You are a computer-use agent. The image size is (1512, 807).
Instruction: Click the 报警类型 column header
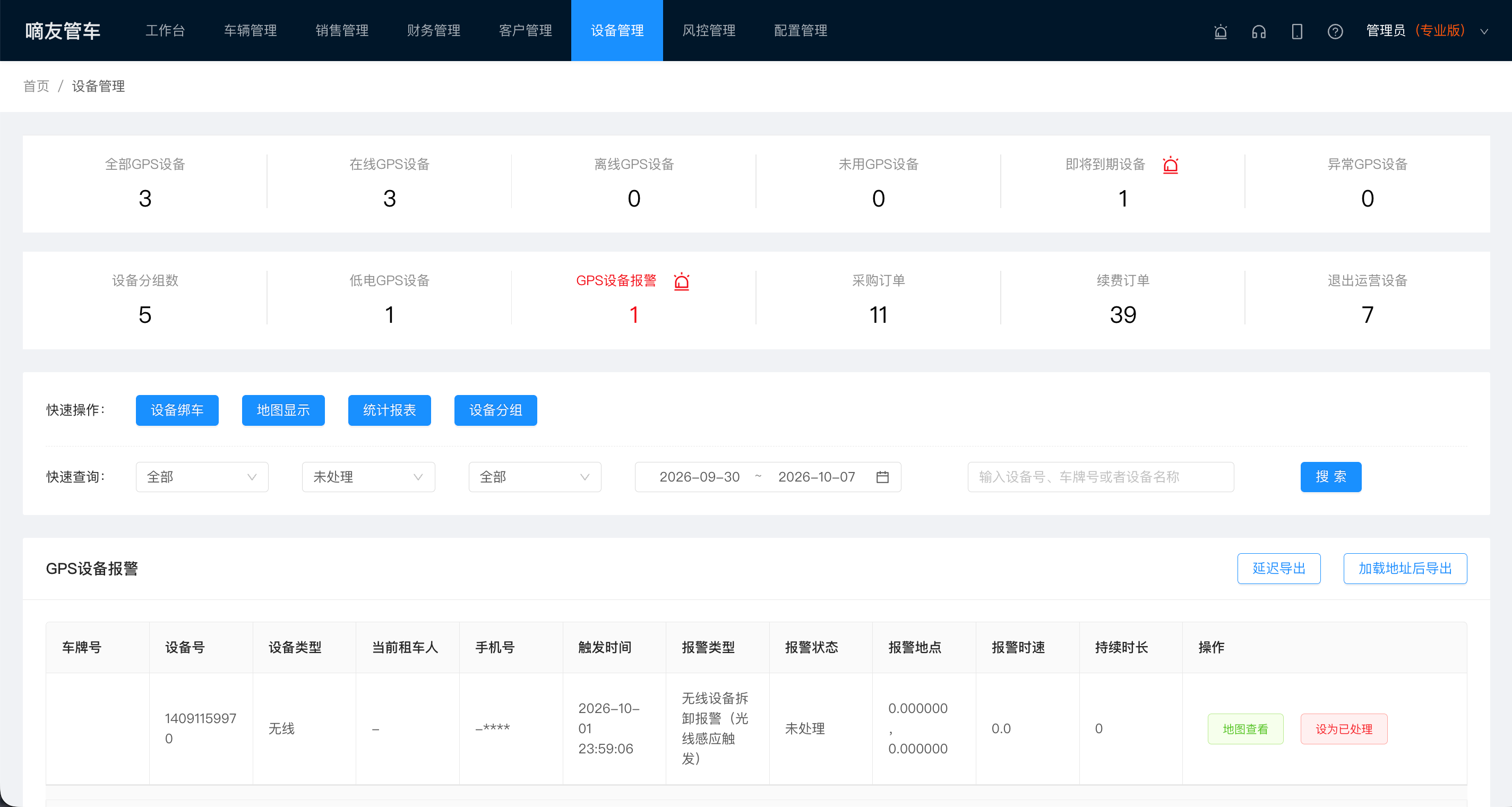(x=717, y=647)
